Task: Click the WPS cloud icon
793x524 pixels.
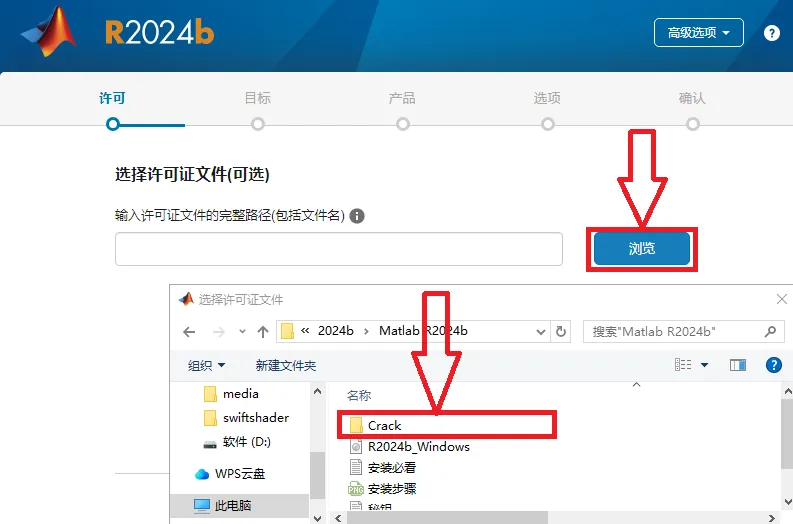Action: (202, 474)
